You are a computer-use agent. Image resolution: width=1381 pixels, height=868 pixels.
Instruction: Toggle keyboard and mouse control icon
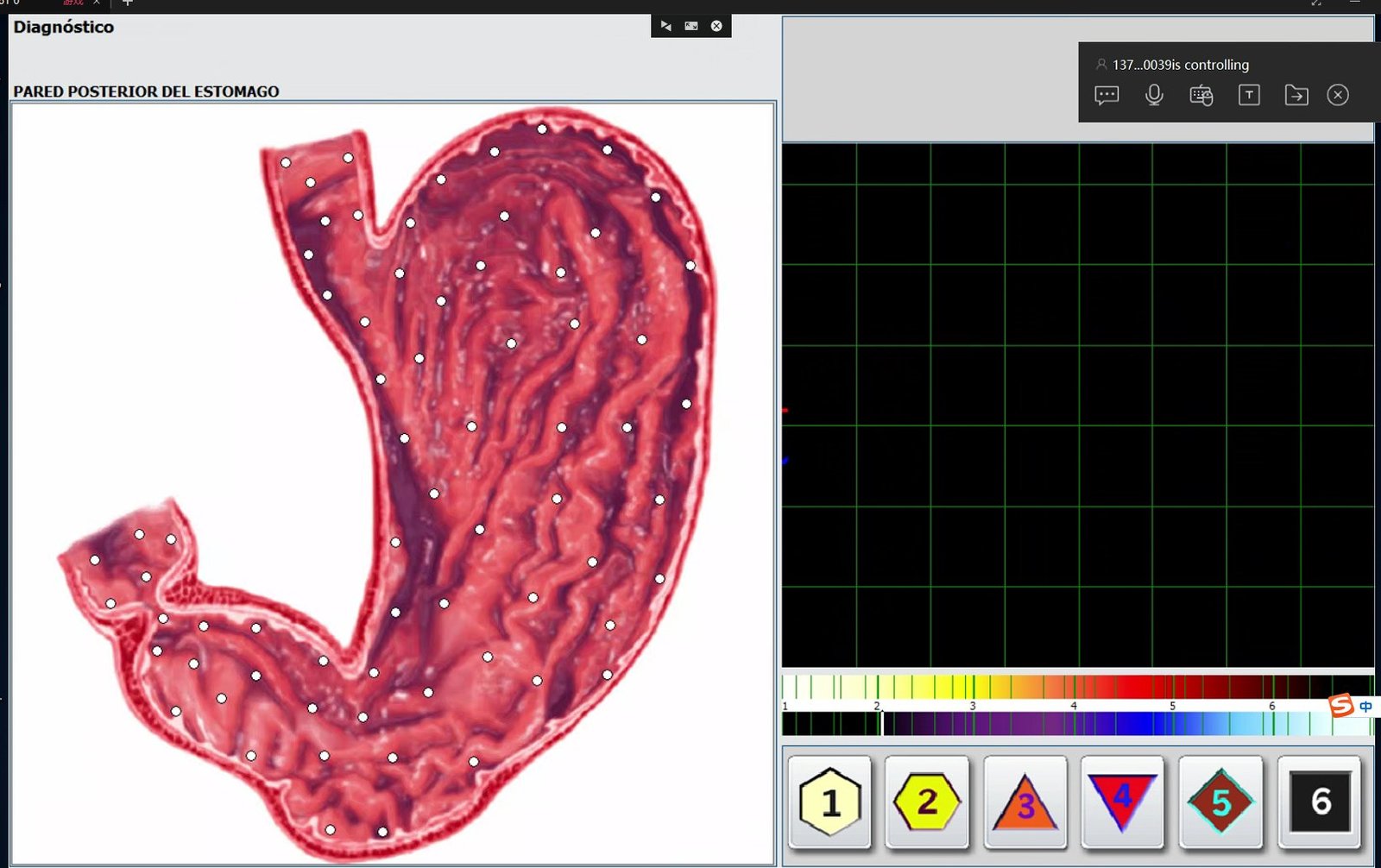pos(1201,95)
